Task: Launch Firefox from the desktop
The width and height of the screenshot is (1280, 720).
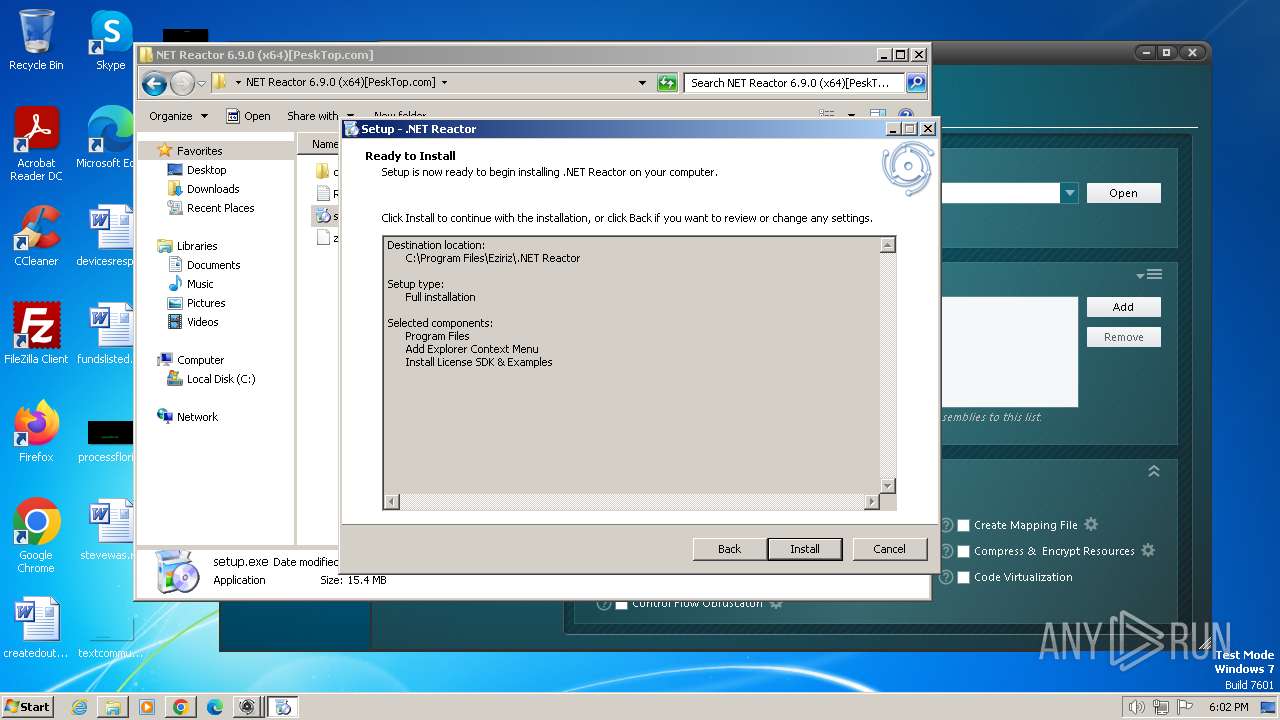Action: tap(36, 431)
